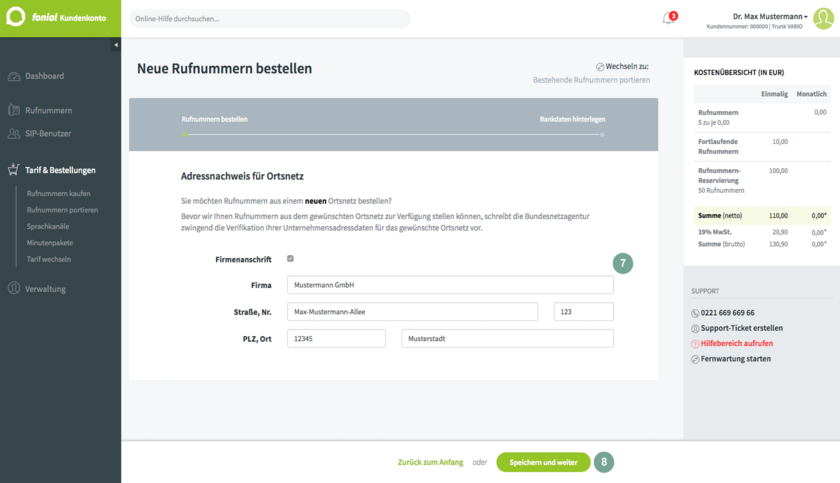Open the notification bell with badge
This screenshot has width=840, height=483.
coord(670,18)
